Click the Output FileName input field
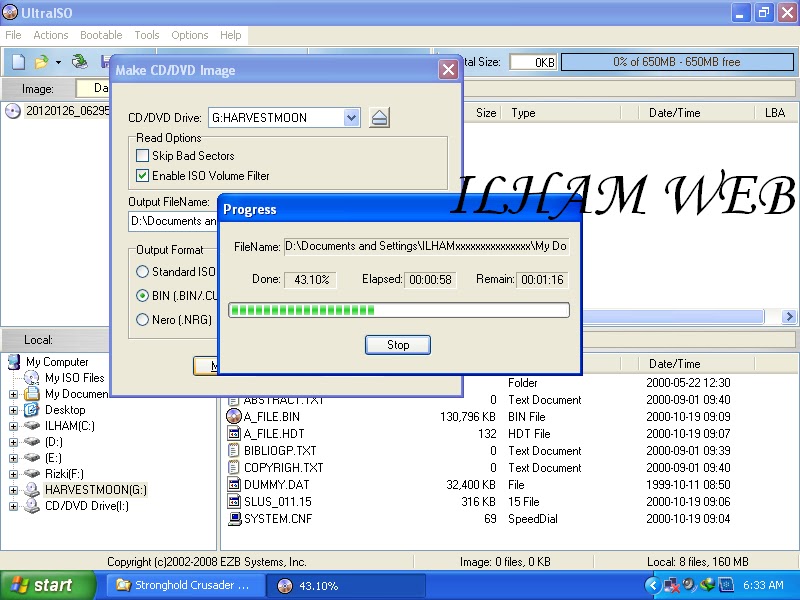This screenshot has height=600, width=800. (173, 221)
